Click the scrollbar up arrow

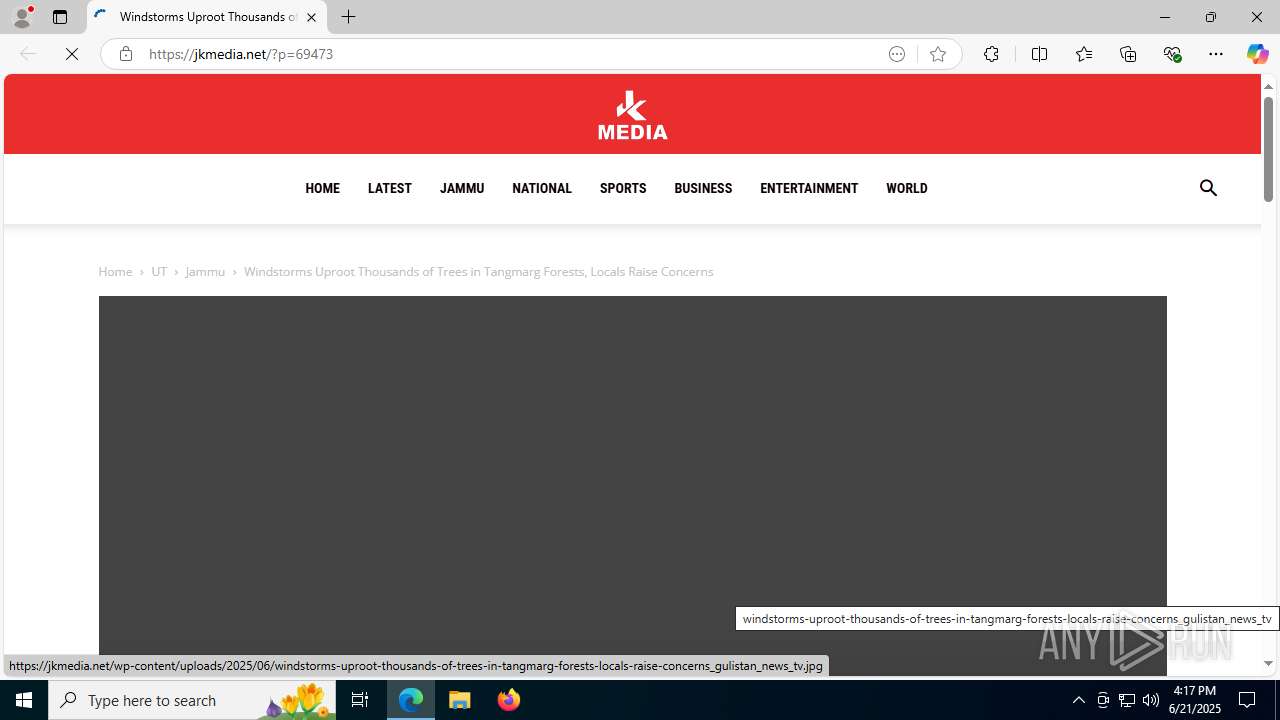pos(1268,86)
